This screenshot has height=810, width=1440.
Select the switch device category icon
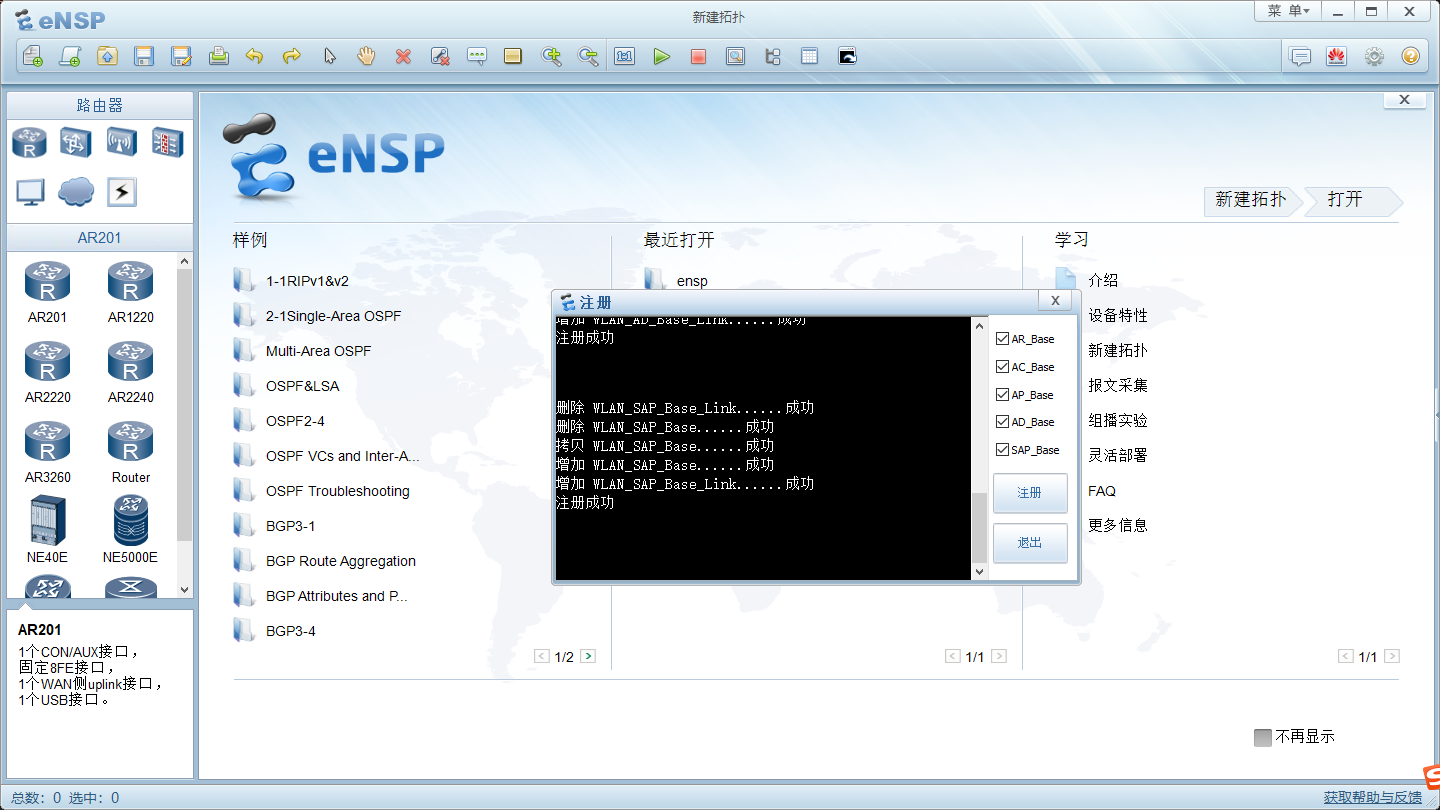click(75, 142)
